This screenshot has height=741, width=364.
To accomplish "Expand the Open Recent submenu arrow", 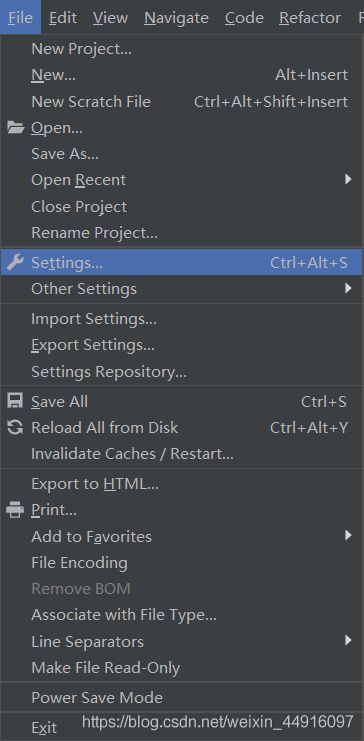I will [x=348, y=179].
